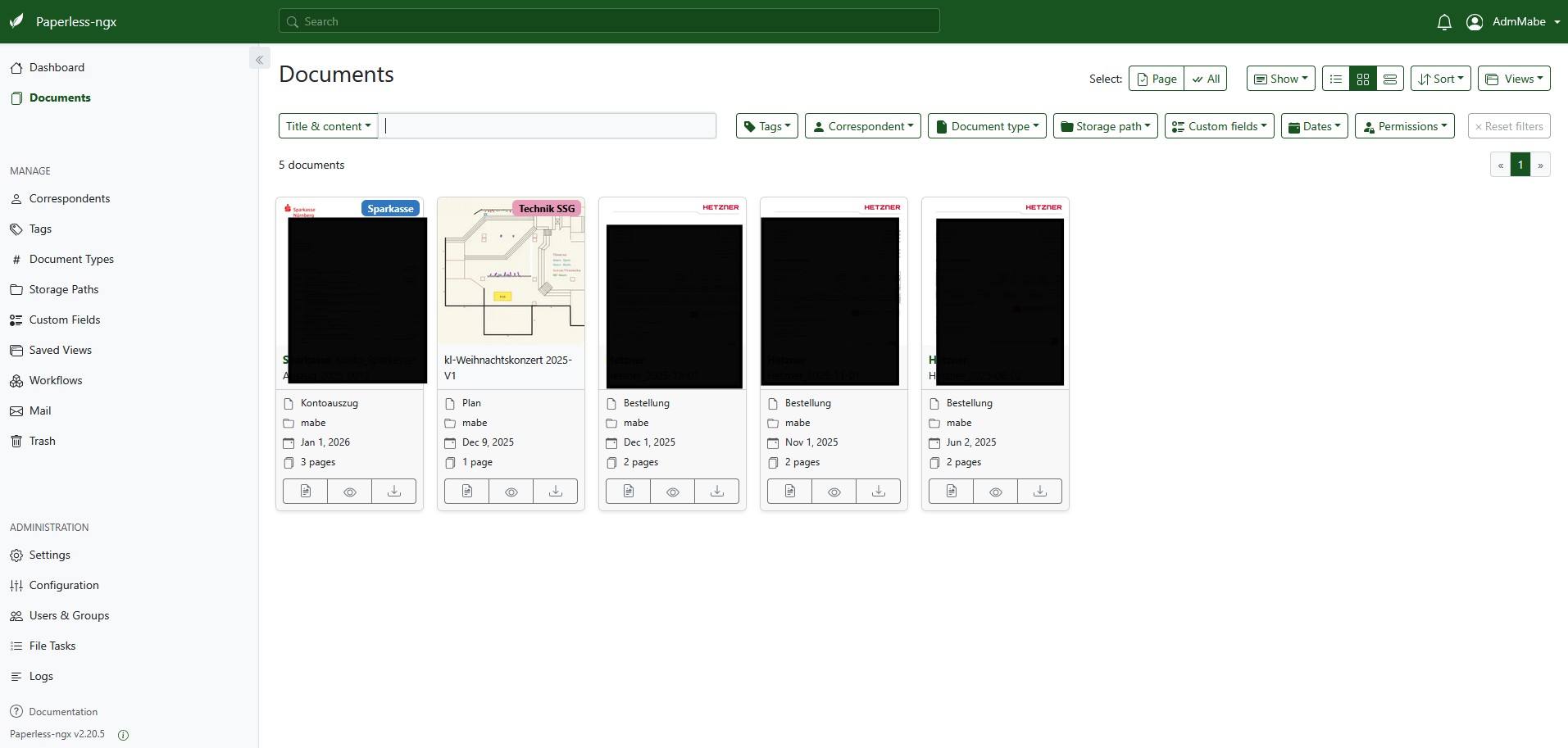
Task: Download the kl-Weihnachtskonzert document
Action: 555,492
